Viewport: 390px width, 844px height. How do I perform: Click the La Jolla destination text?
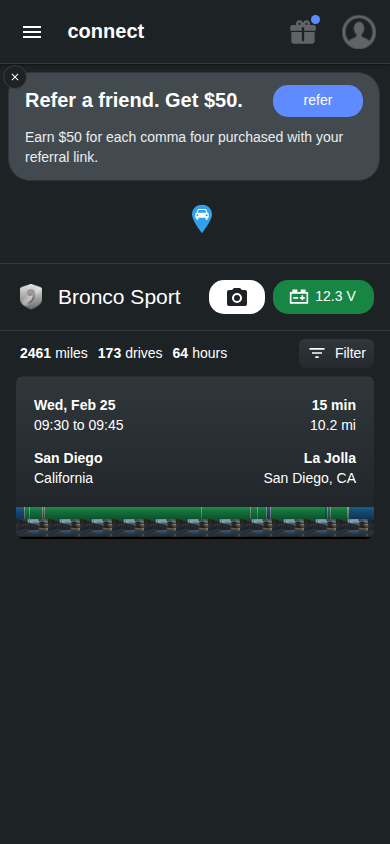click(330, 458)
